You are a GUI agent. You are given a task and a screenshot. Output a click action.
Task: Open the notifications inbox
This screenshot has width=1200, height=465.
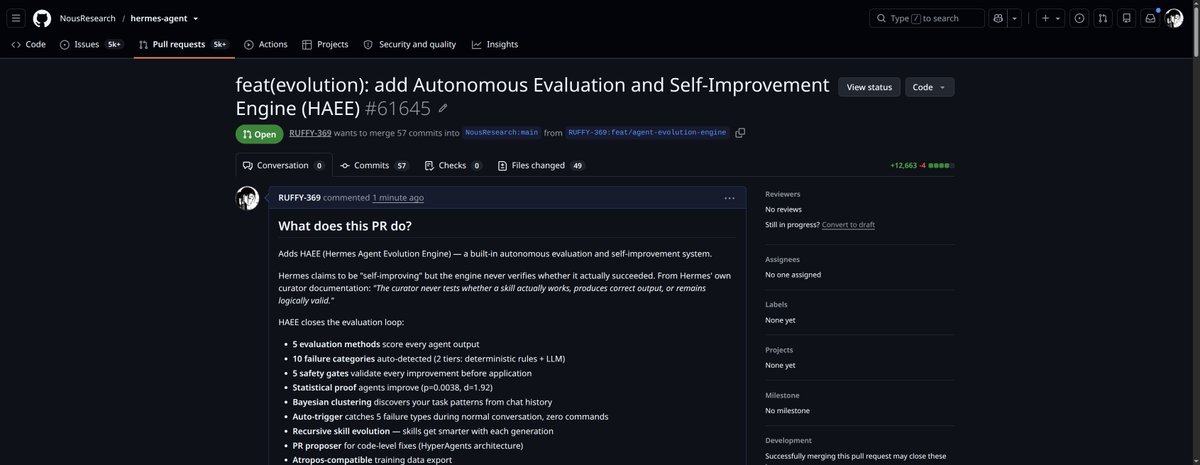click(1151, 18)
